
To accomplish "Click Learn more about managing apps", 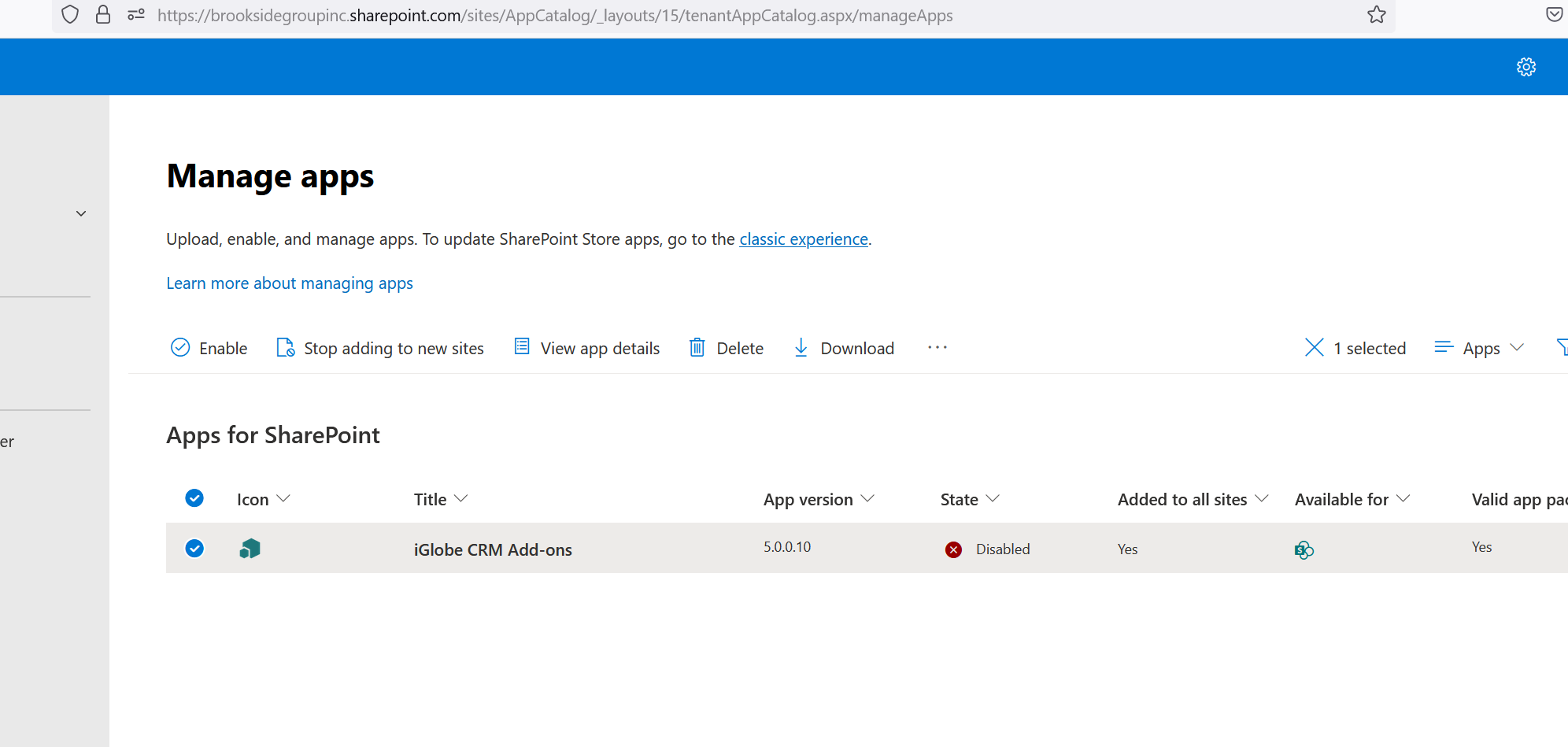I will (289, 283).
